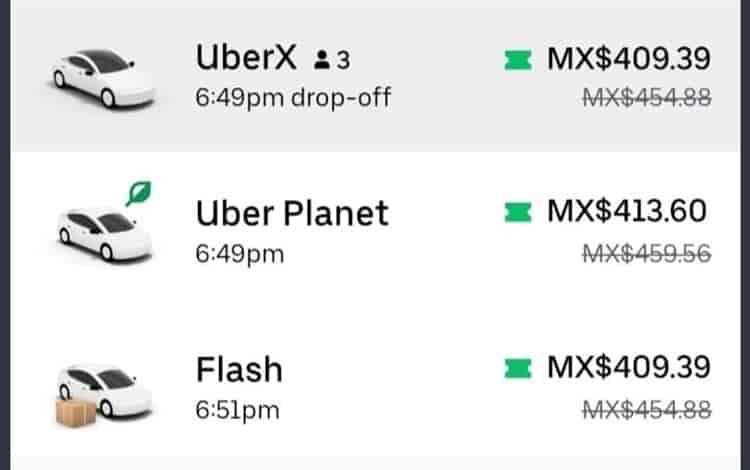Tap Uber Planet original price MX$459.56

pyautogui.click(x=646, y=253)
